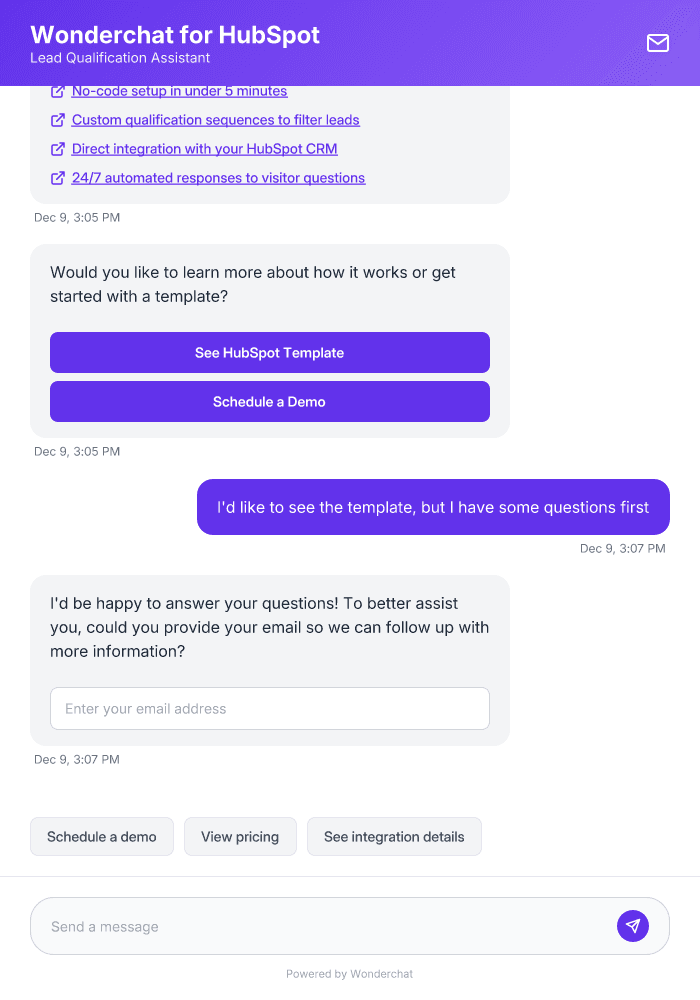Open "No-code setup in under 5 minutes" link

179,91
